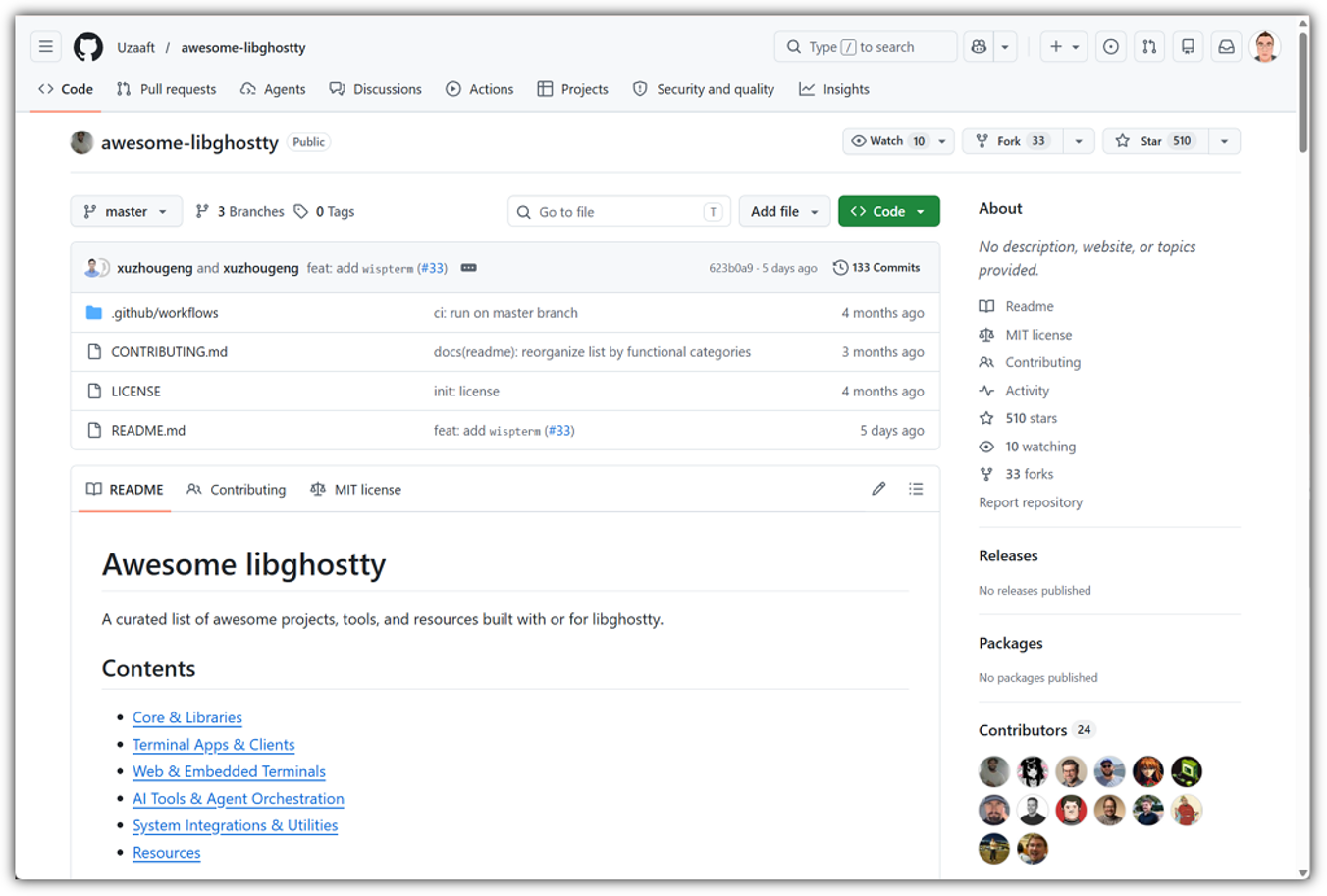The image size is (1327, 896).
Task: Jump to Terminal Apps & Clients section
Action: (x=214, y=745)
